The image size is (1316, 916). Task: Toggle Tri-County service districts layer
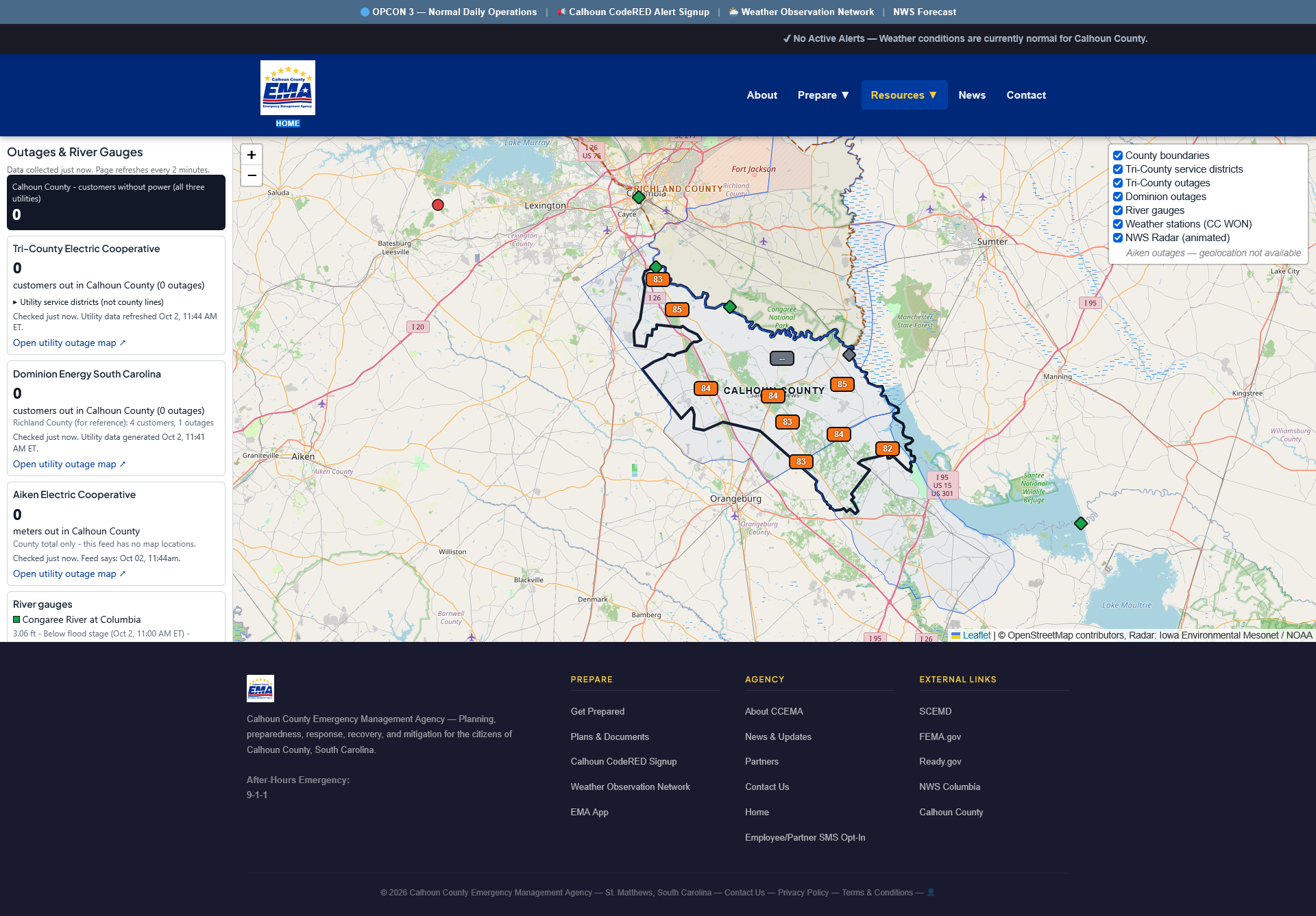tap(1118, 169)
